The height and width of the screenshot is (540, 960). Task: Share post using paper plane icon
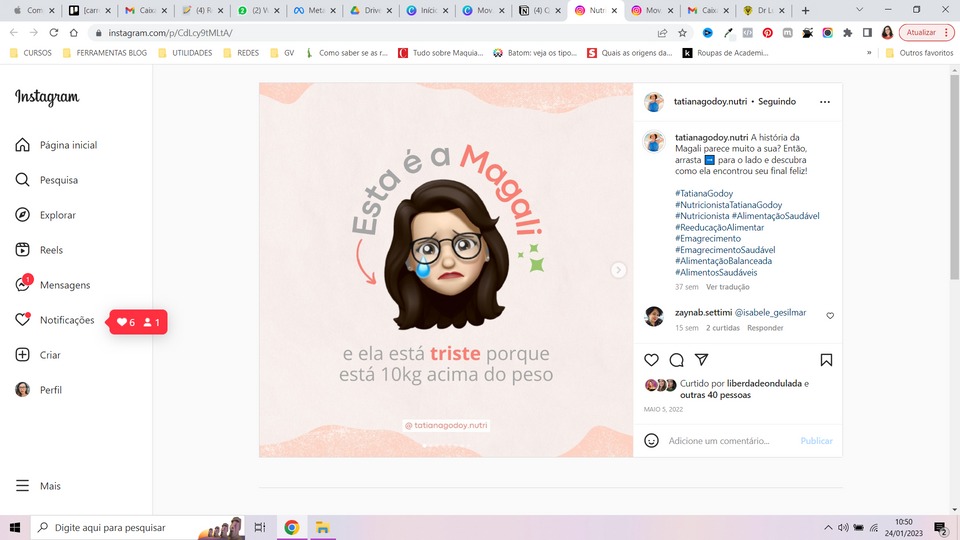702,360
